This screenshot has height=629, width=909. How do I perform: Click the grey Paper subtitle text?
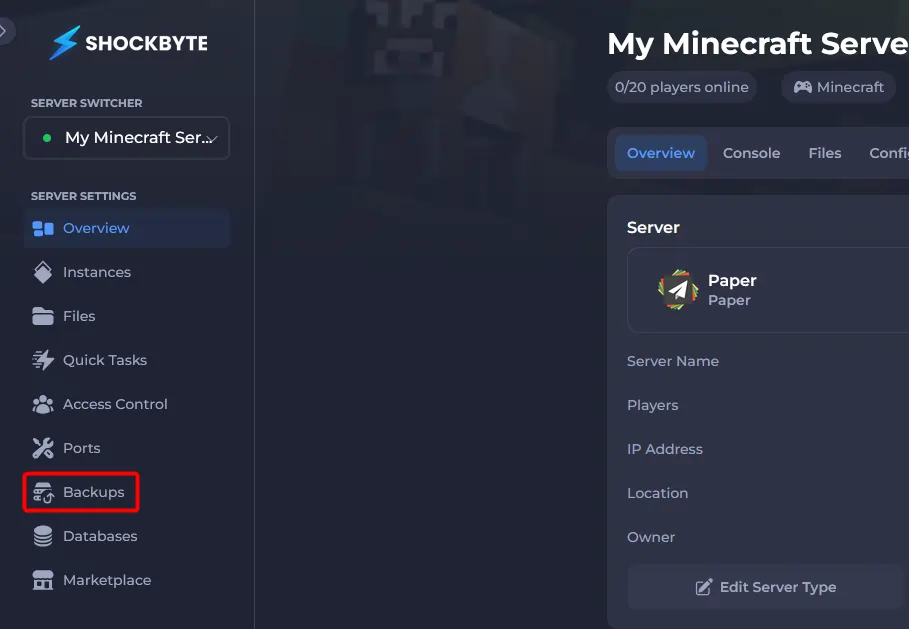[x=729, y=300]
